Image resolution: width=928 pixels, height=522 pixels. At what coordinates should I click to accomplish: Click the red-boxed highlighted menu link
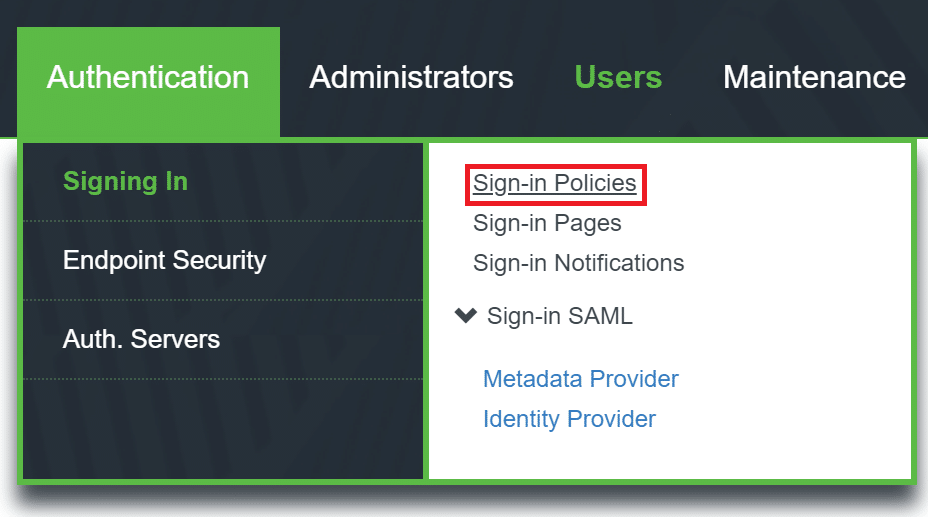coord(555,184)
